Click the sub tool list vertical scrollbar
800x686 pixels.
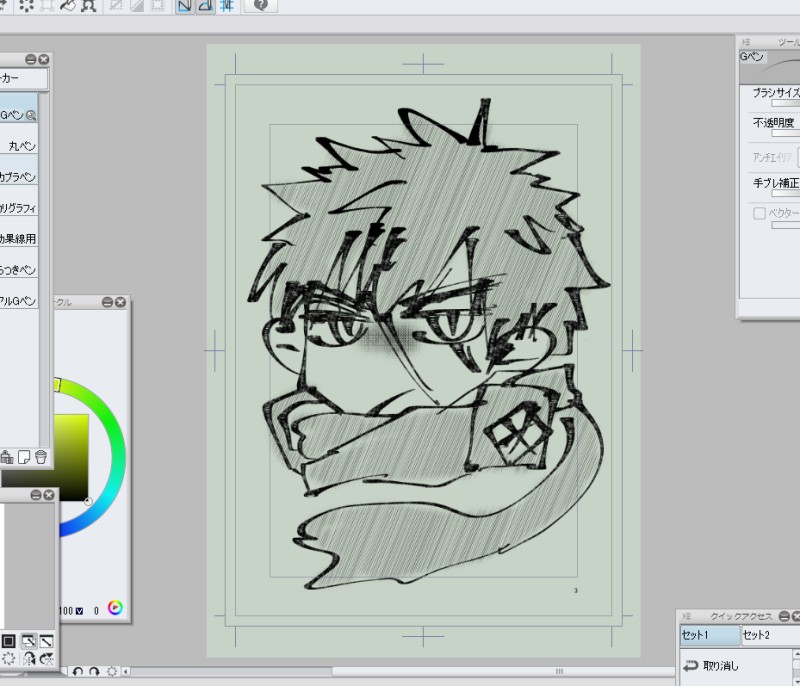(x=44, y=270)
